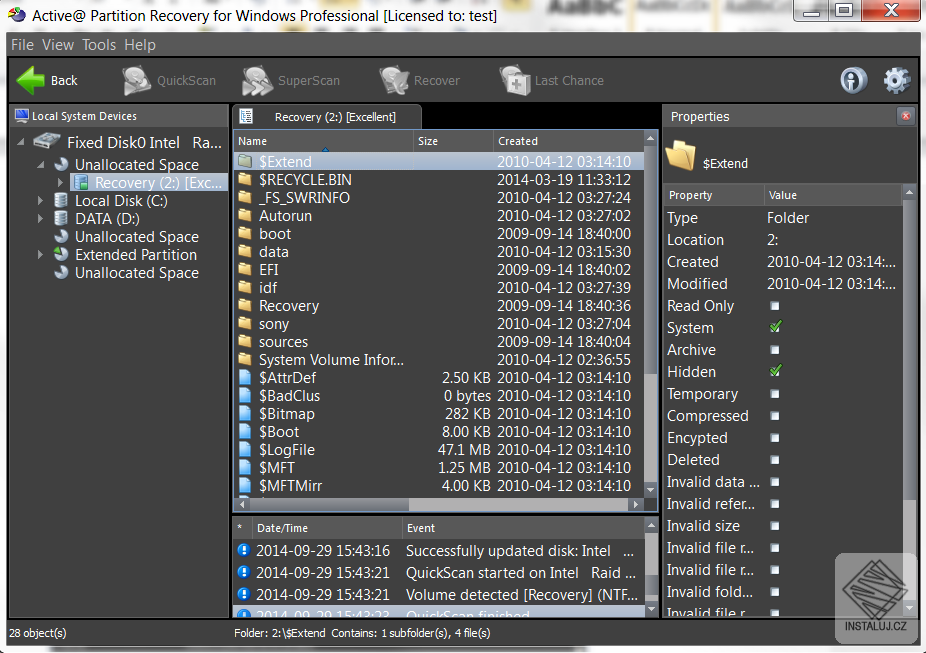This screenshot has width=926, height=653.
Task: Click the $AttrDef file icon
Action: coord(244,378)
